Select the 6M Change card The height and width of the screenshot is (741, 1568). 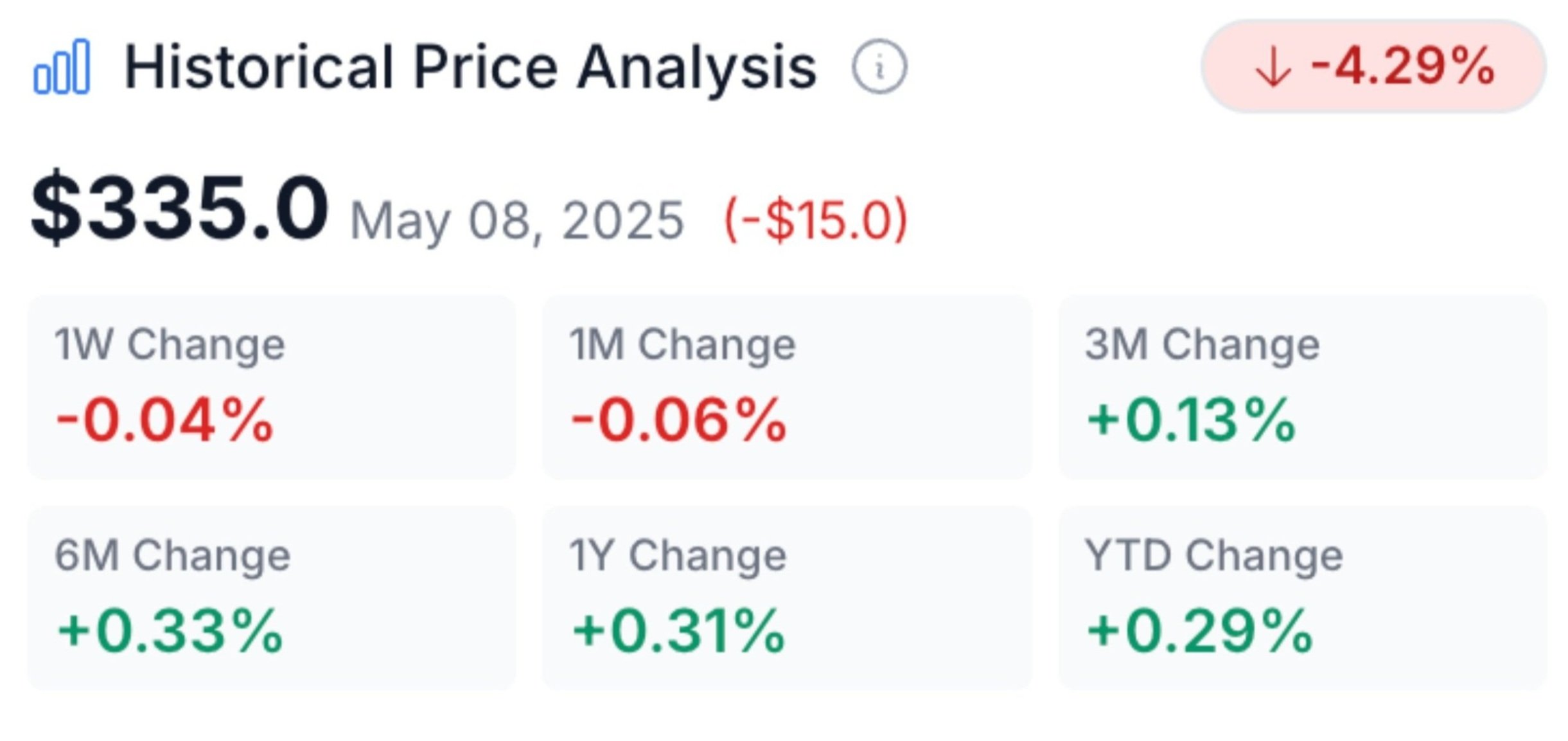272,598
